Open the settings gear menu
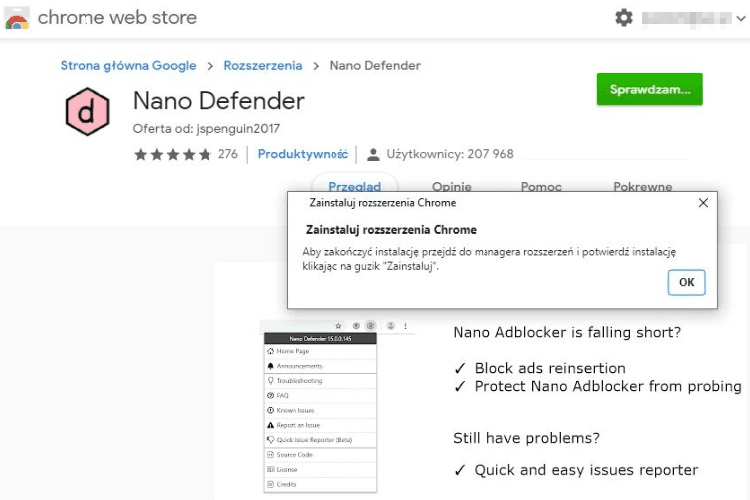 click(623, 18)
